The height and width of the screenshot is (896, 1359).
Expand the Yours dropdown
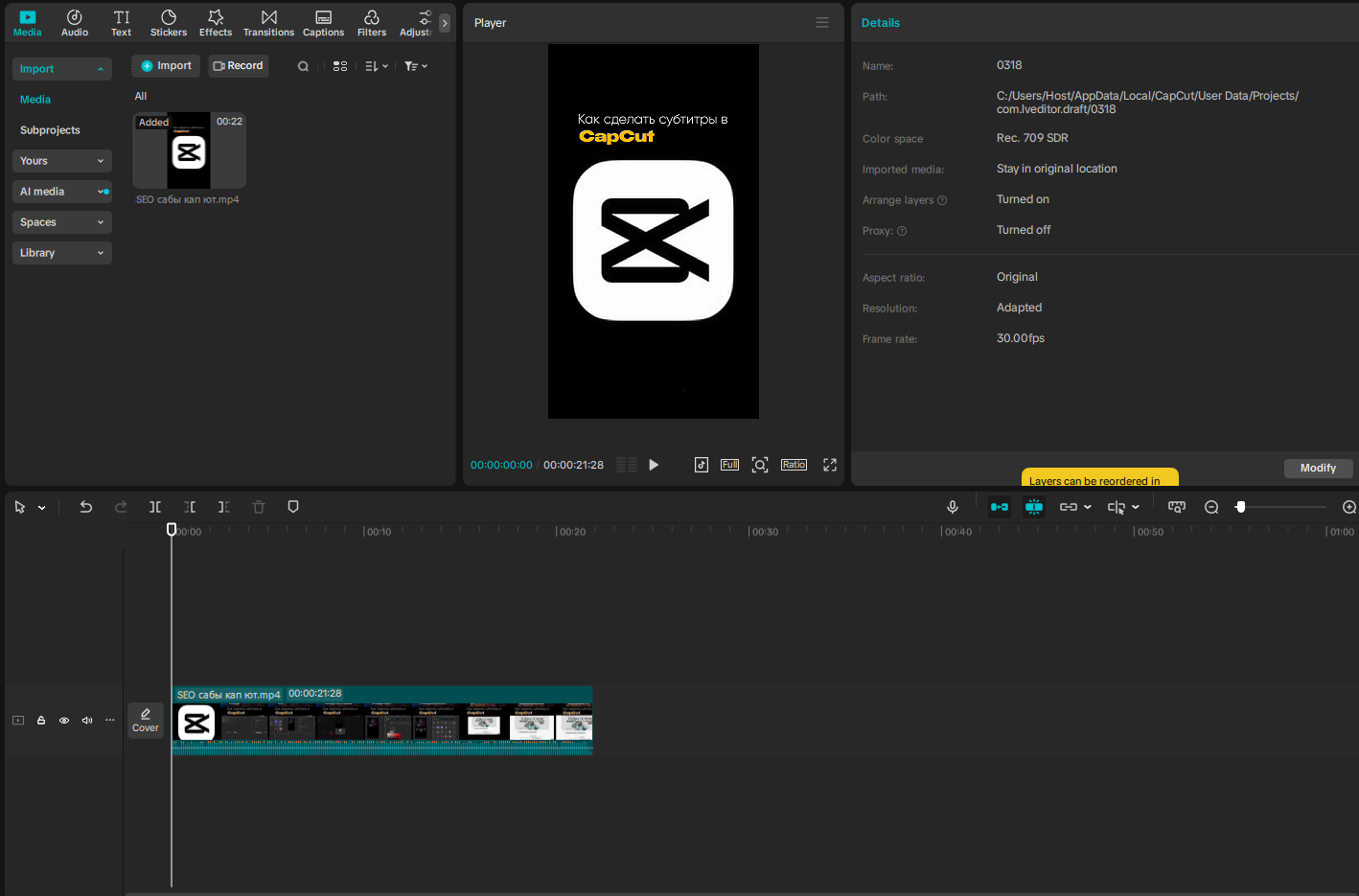pyautogui.click(x=62, y=161)
